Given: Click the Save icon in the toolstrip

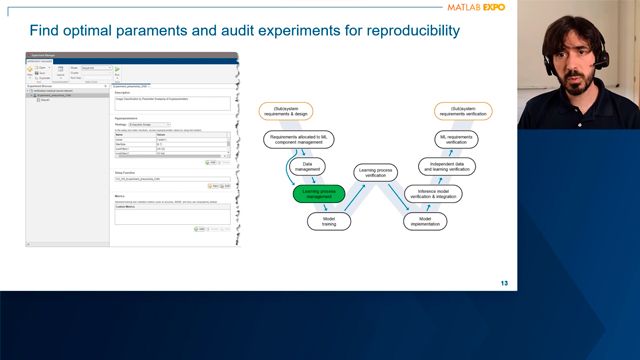Looking at the screenshot, I should (37, 73).
